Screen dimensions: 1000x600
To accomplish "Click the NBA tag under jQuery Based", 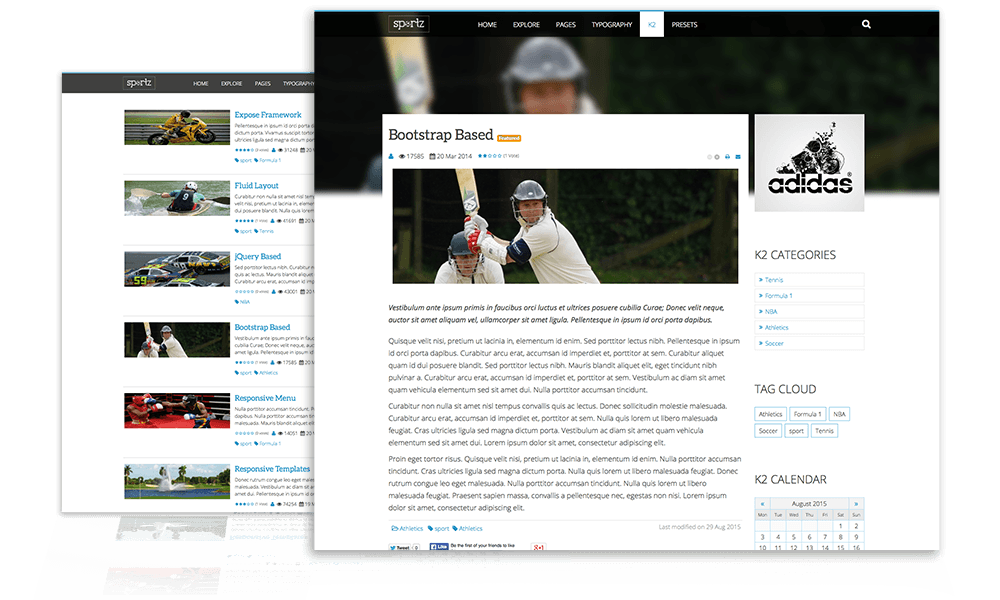I will click(242, 302).
